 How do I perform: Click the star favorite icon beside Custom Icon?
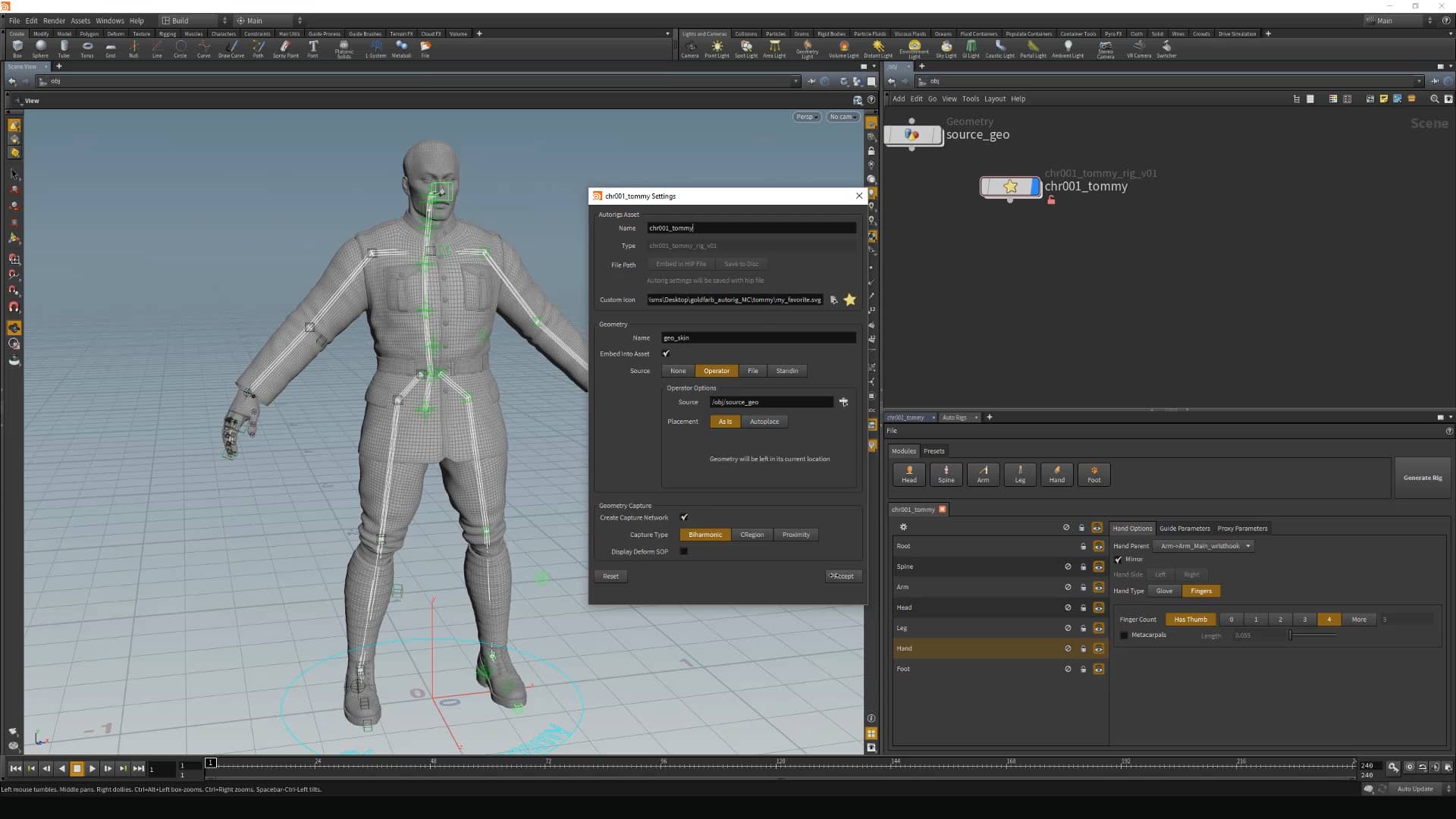point(849,300)
